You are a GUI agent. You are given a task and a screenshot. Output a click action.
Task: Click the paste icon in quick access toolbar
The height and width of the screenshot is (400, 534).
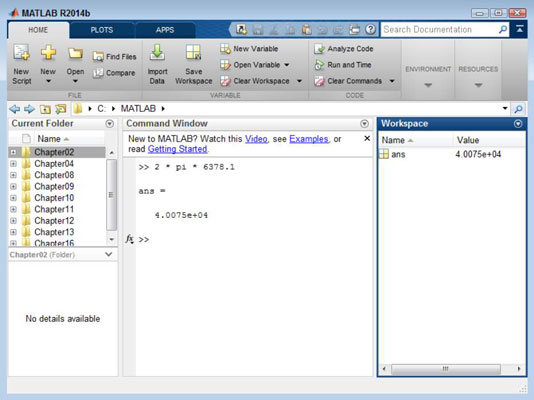[307, 30]
